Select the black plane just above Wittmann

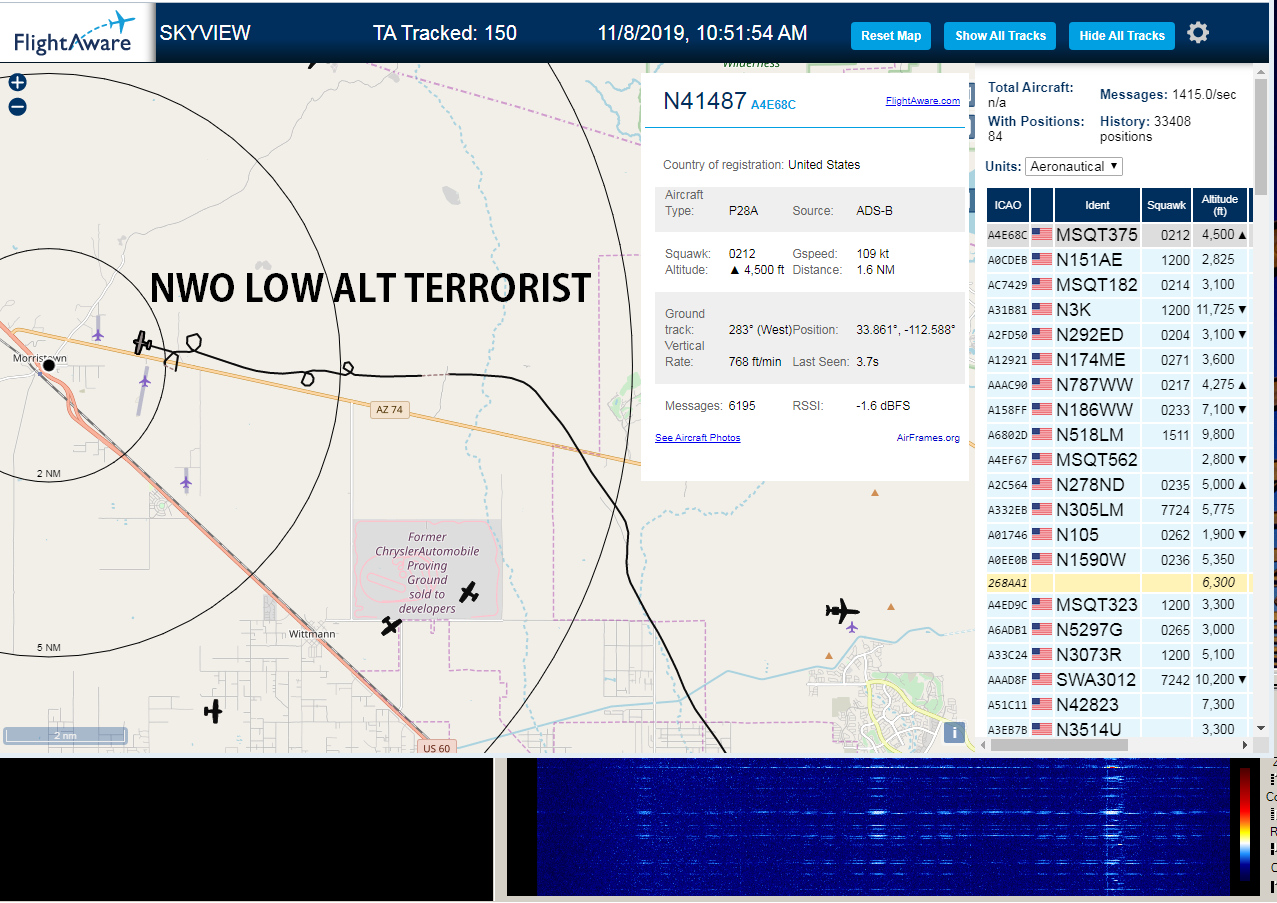point(391,626)
